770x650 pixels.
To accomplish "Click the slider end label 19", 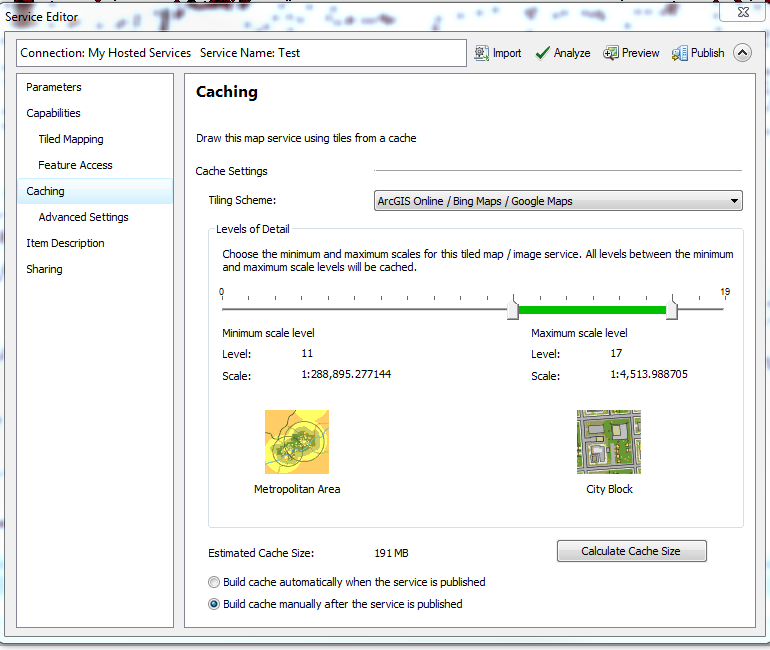I will click(x=725, y=292).
